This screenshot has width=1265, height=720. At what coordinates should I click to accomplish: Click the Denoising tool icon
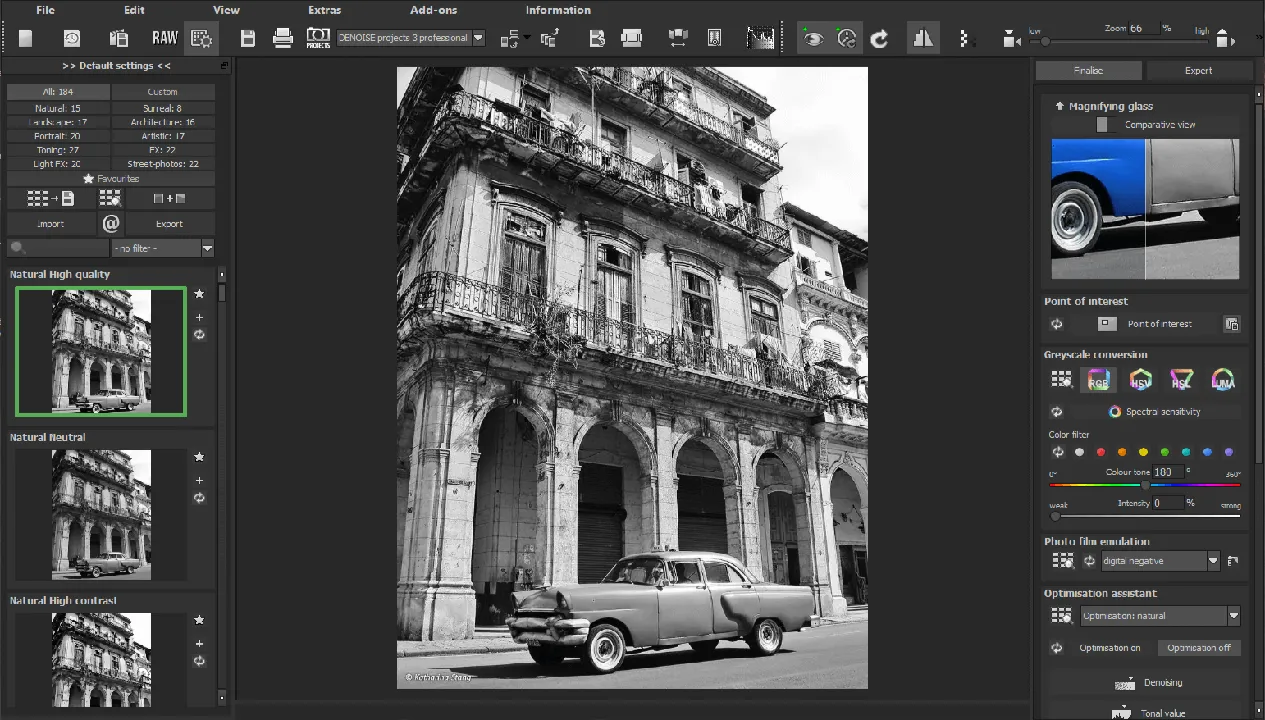point(1125,684)
